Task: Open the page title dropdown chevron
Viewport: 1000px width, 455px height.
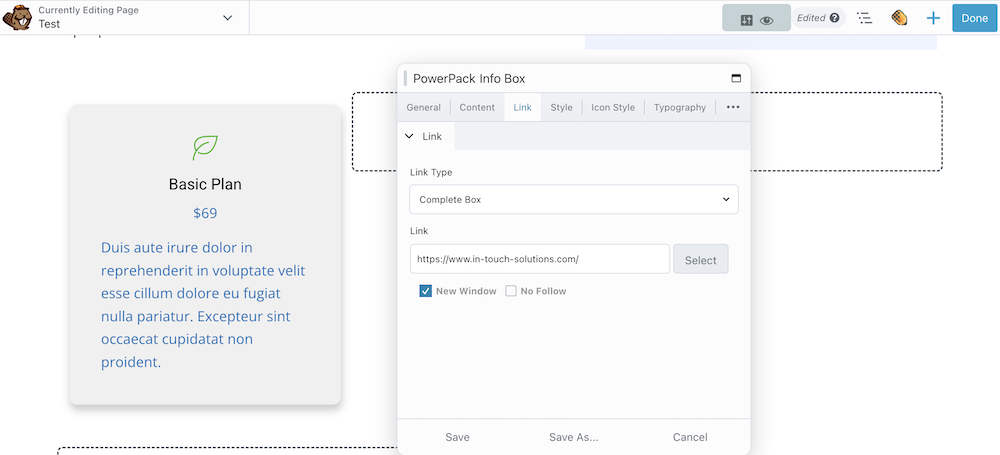Action: (228, 18)
